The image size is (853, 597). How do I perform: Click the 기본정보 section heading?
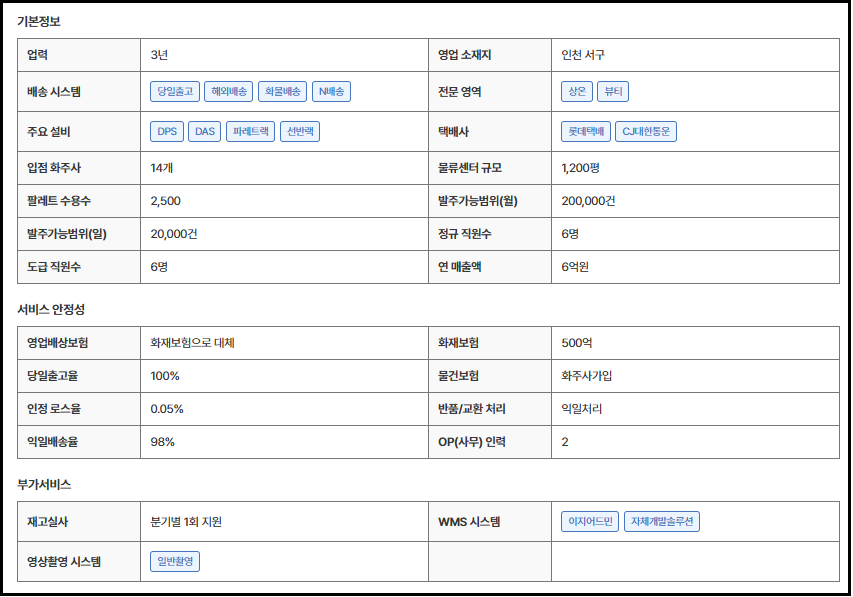coord(39,21)
